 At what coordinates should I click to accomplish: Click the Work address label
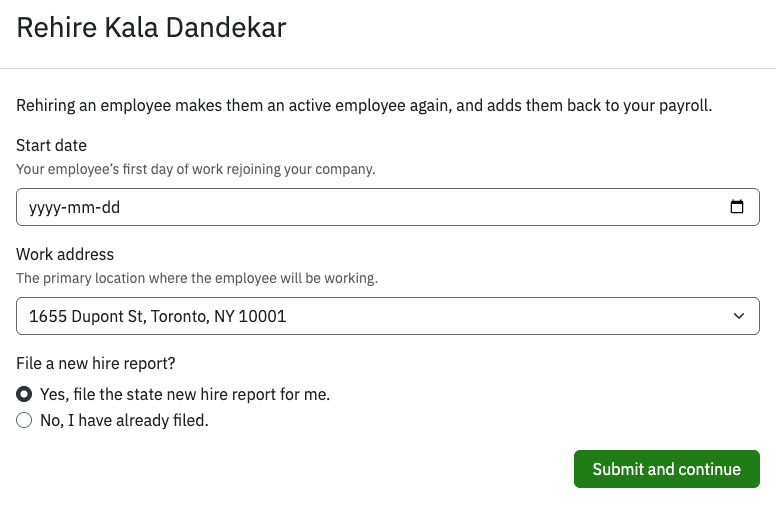pyautogui.click(x=65, y=255)
